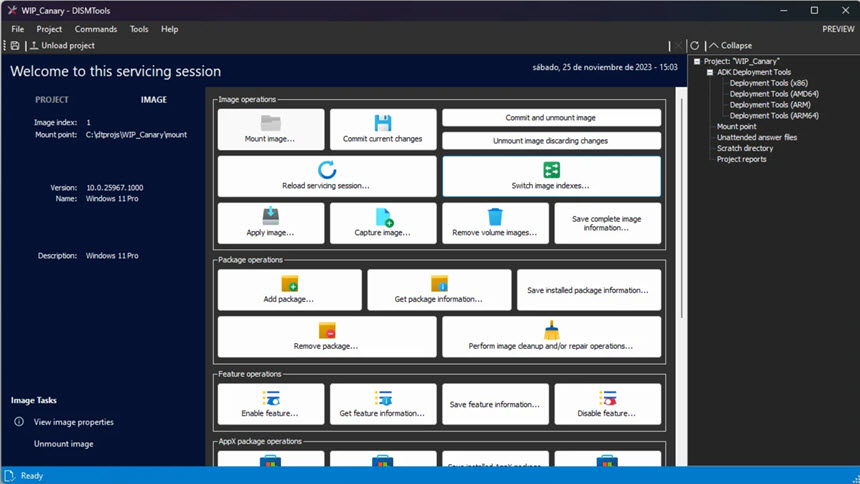Select Deployment Tools (x86) tree item
The height and width of the screenshot is (484, 860).
coord(768,83)
